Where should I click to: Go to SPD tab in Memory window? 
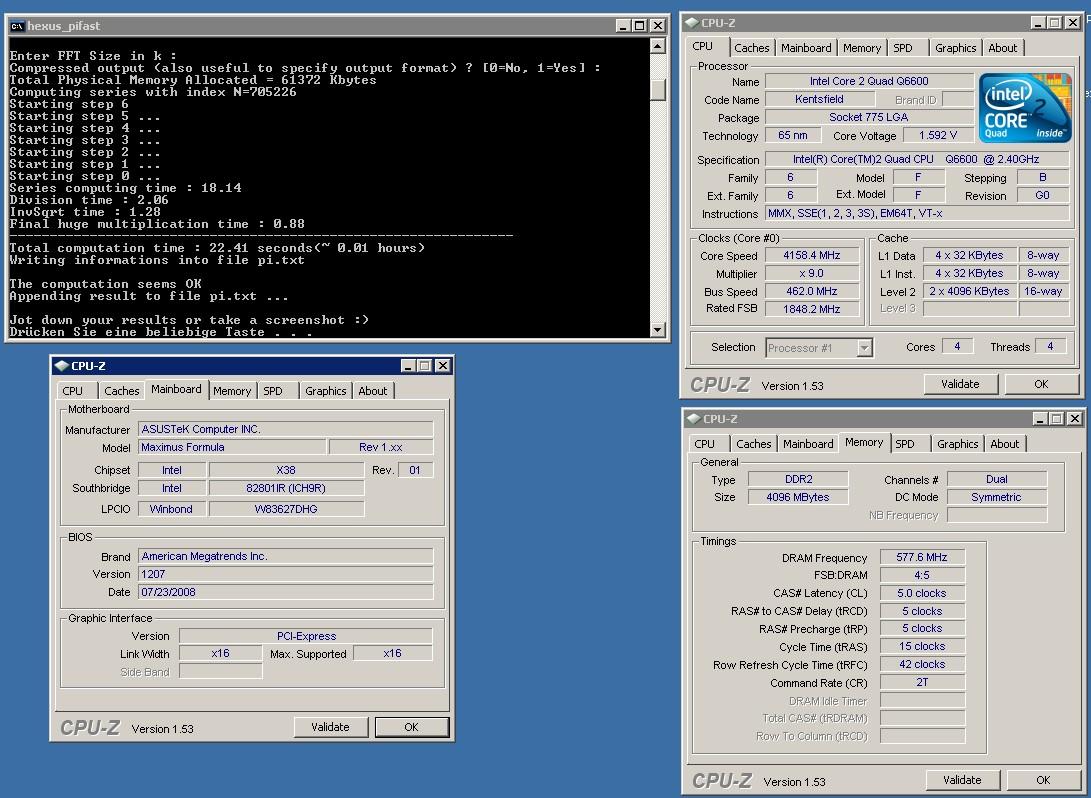[905, 444]
